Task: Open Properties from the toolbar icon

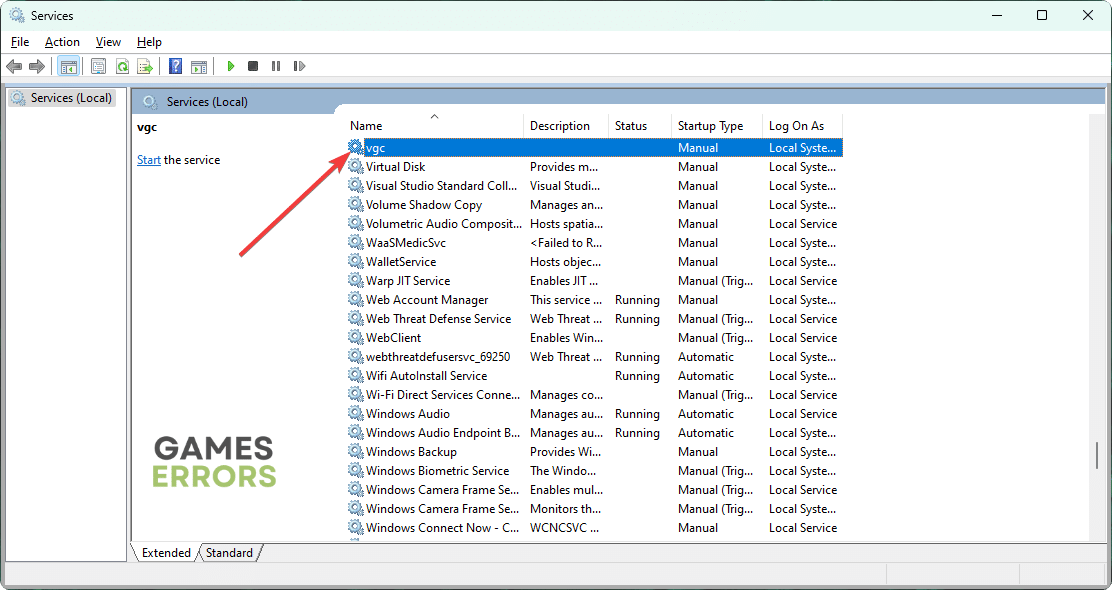Action: [98, 66]
